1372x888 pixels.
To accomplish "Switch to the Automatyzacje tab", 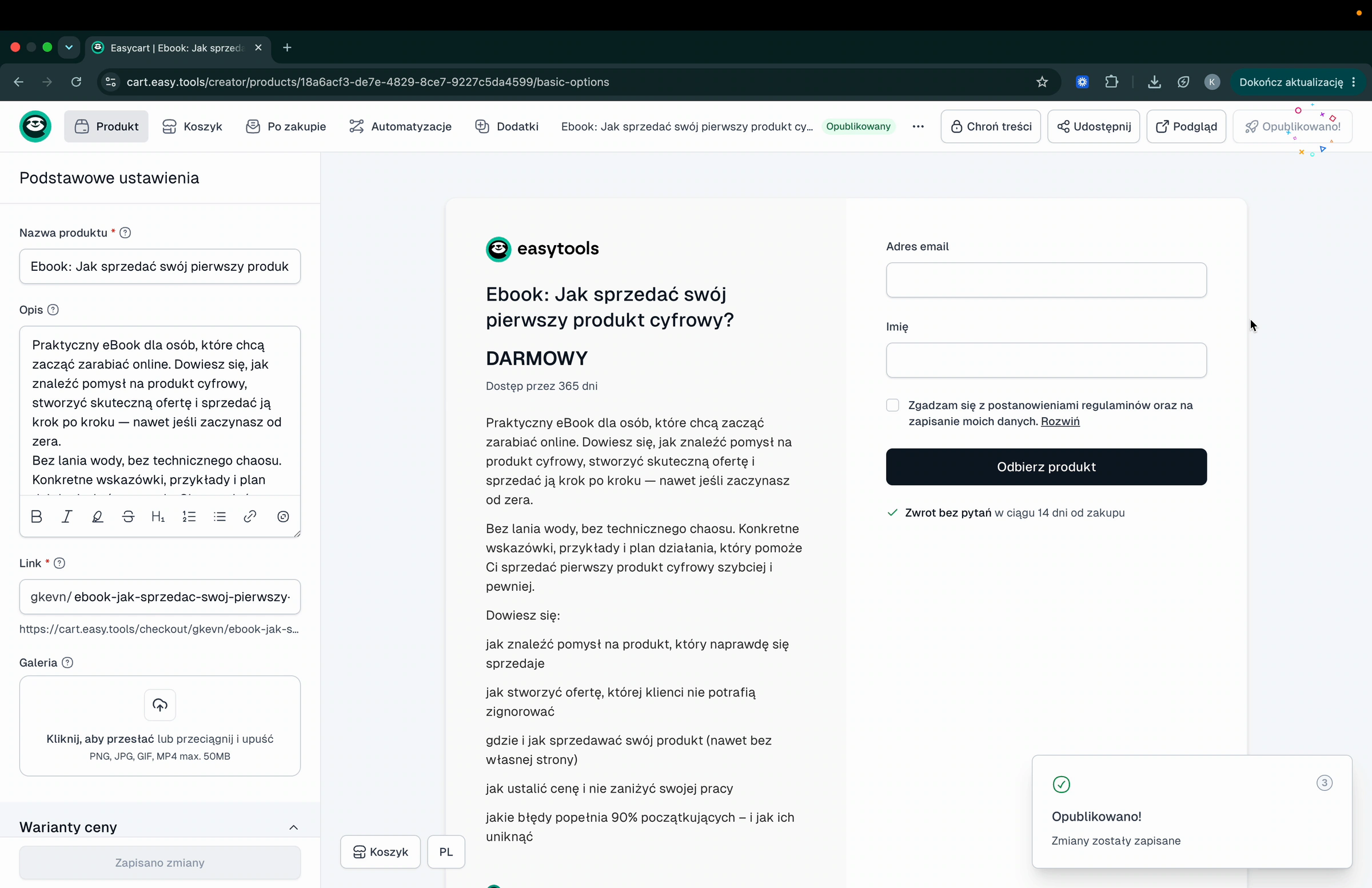I will coord(400,126).
